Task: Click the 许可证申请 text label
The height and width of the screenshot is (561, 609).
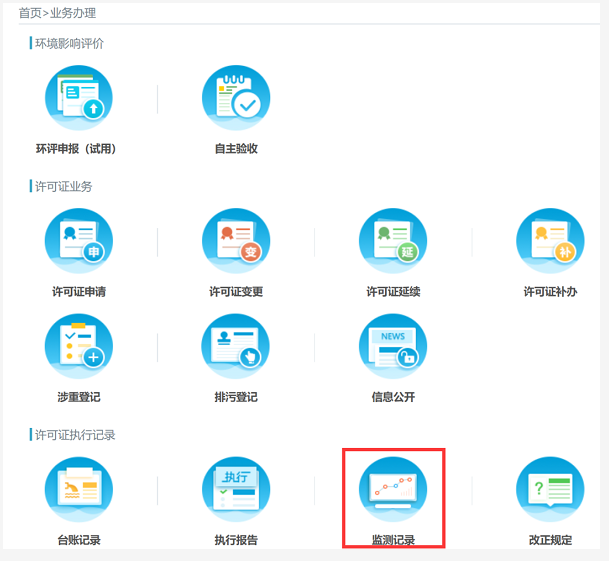Action: 78,292
